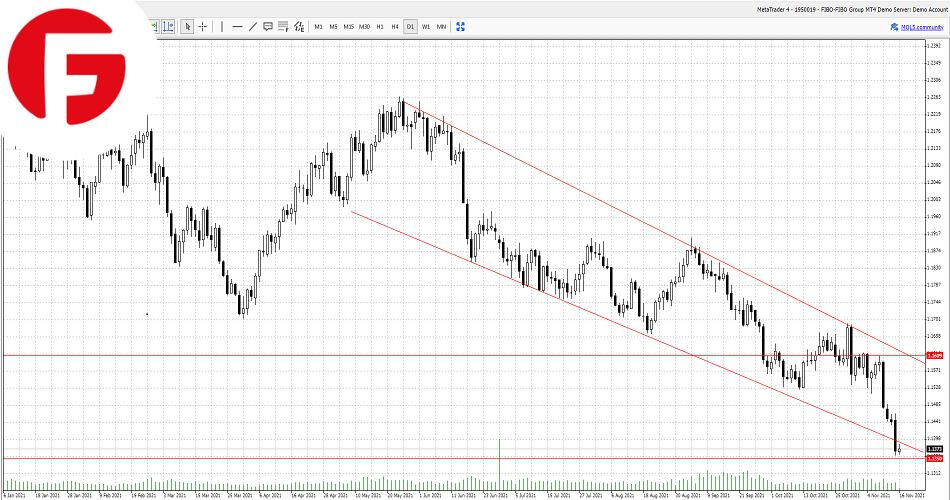Image resolution: width=950 pixels, height=500 pixels.
Task: Click the text lines tool icon
Action: (283, 27)
